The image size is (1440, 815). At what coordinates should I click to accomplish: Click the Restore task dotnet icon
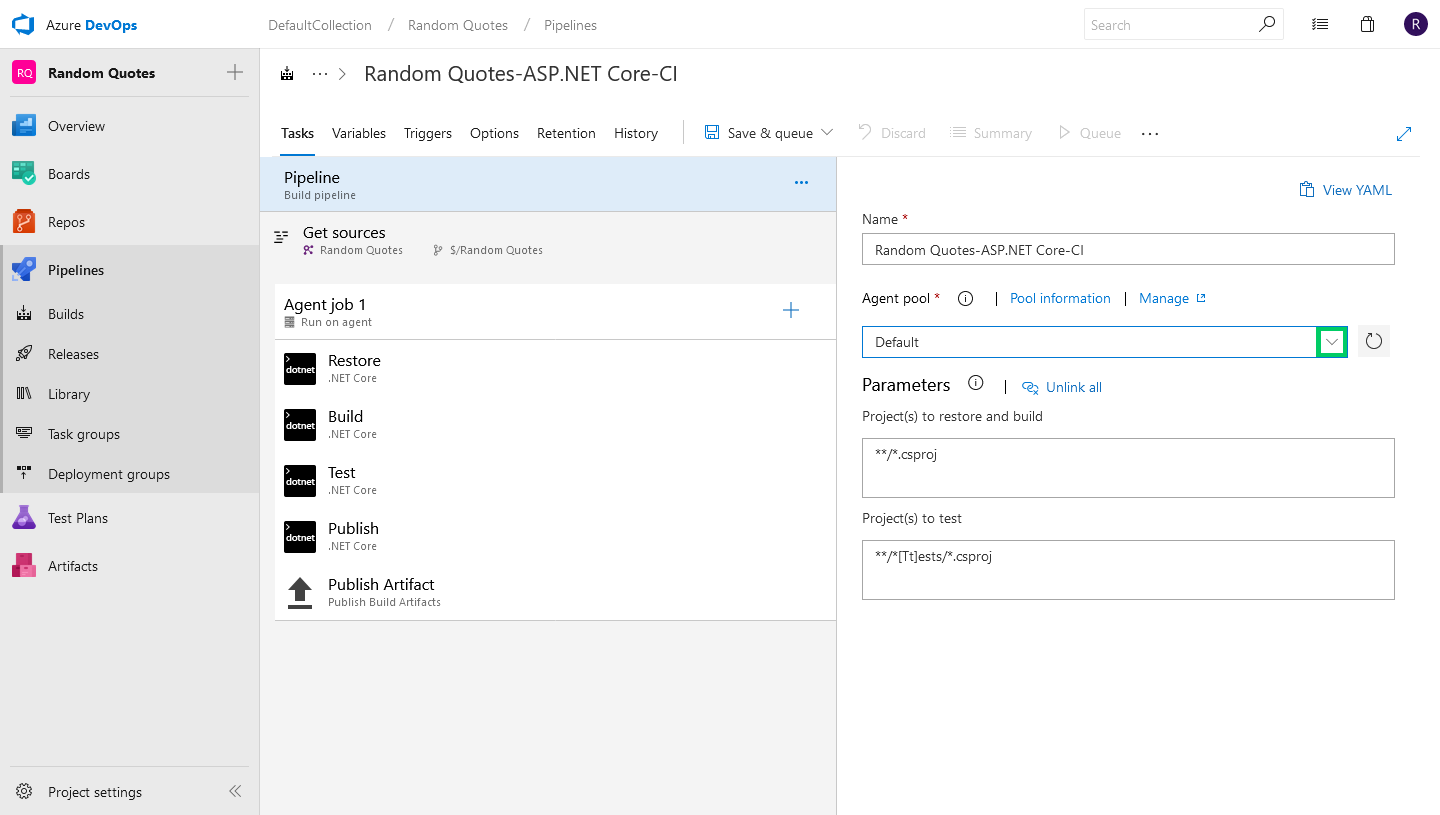click(x=300, y=369)
